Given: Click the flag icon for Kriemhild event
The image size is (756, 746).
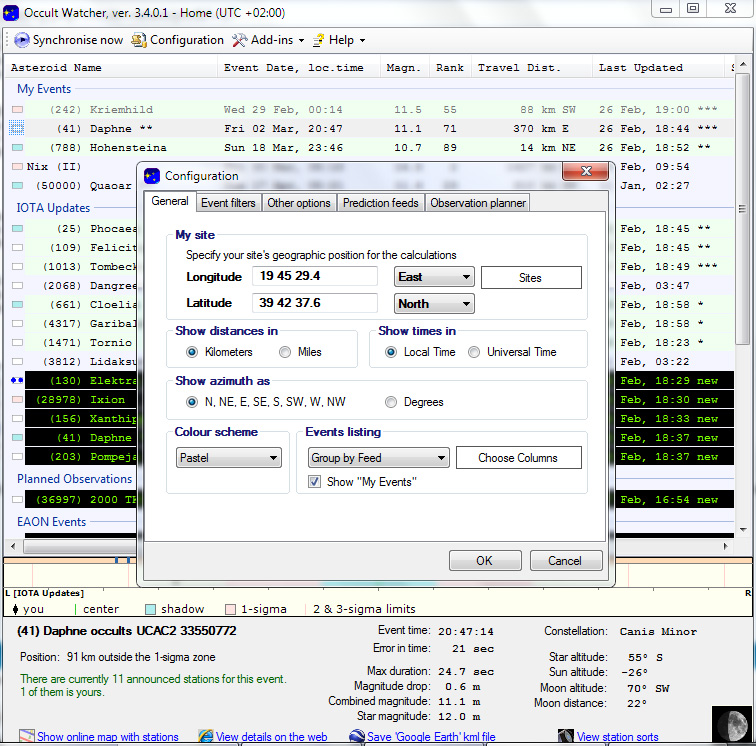Looking at the screenshot, I should pos(17,110).
